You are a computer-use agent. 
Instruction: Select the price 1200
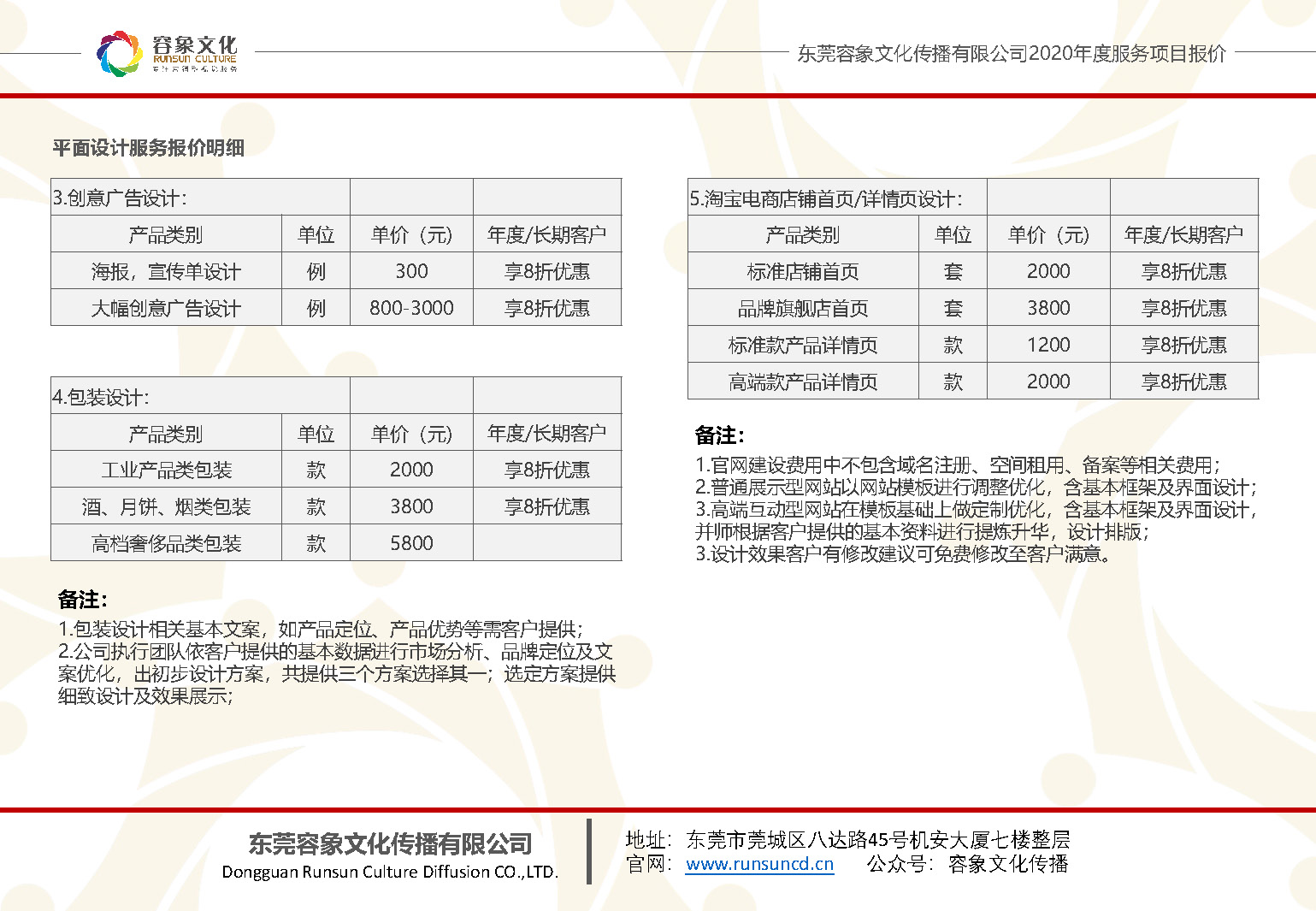point(1048,345)
